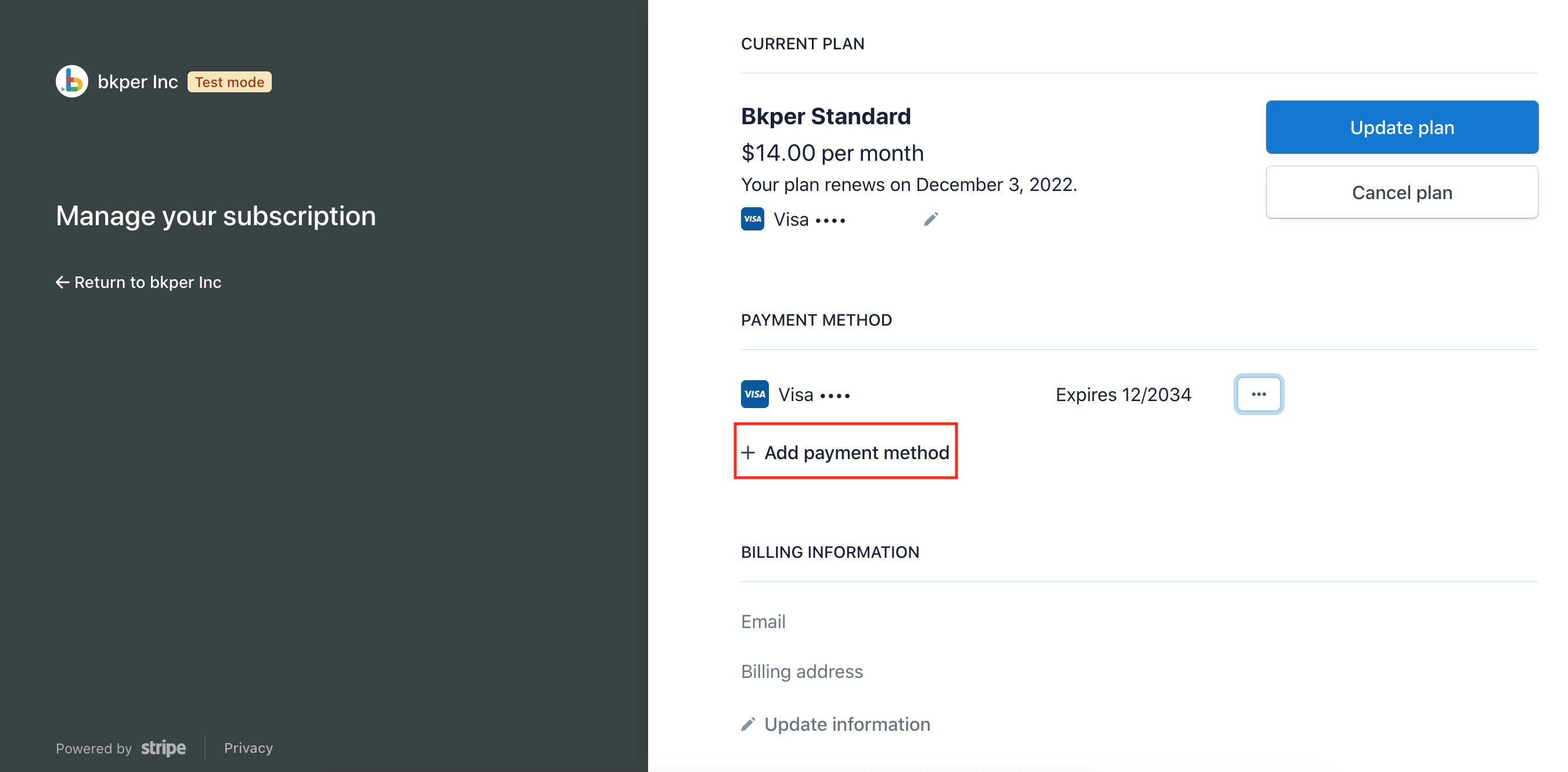Click the bkper Inc logo

[x=71, y=81]
